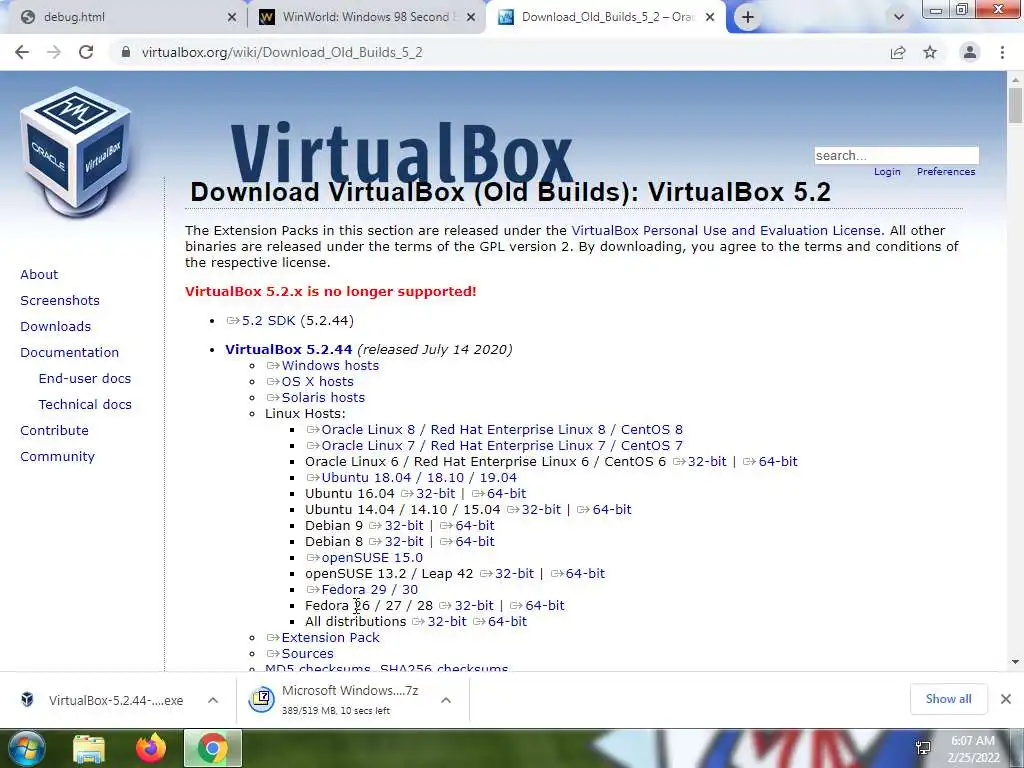Go to the Downloads sidebar link
This screenshot has height=768, width=1024.
click(x=56, y=327)
